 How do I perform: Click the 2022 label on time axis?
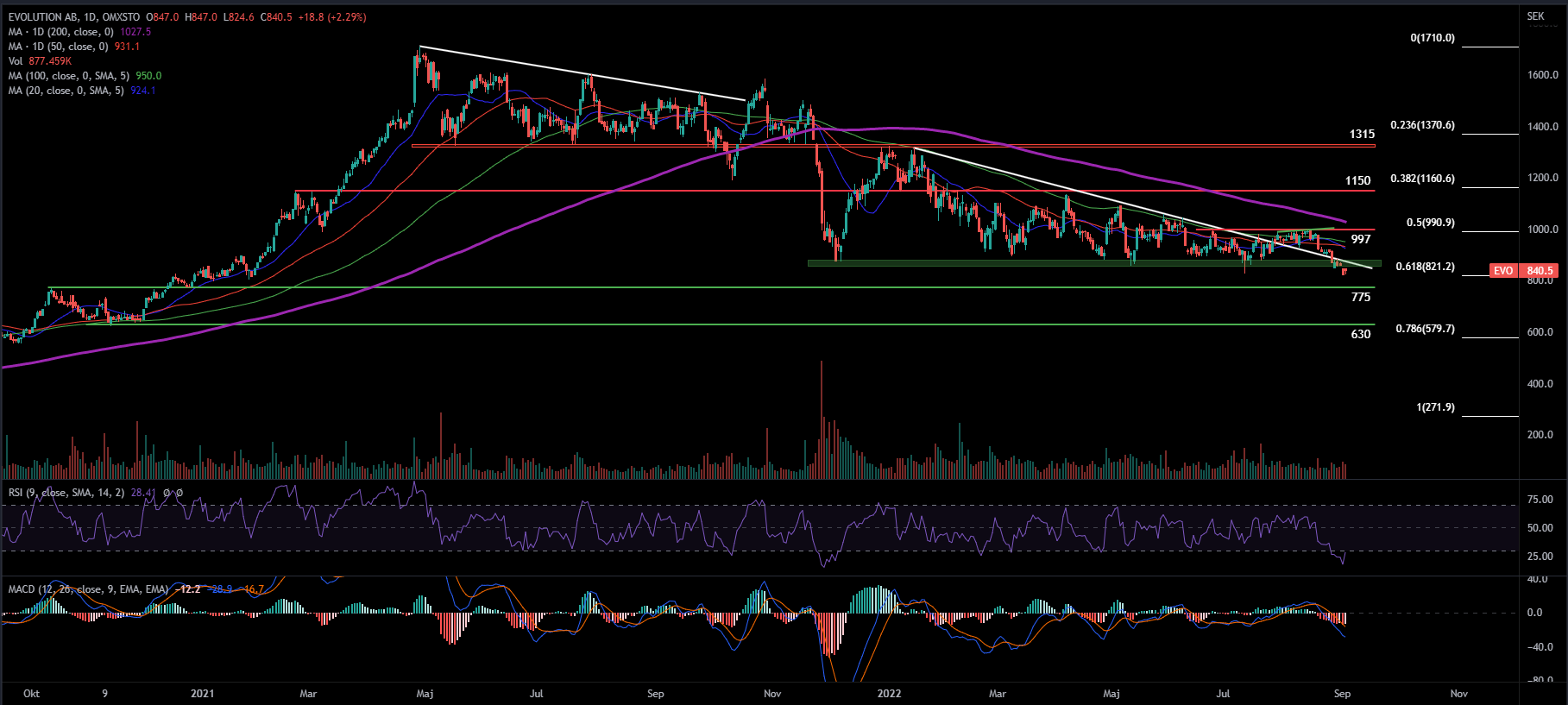point(889,694)
